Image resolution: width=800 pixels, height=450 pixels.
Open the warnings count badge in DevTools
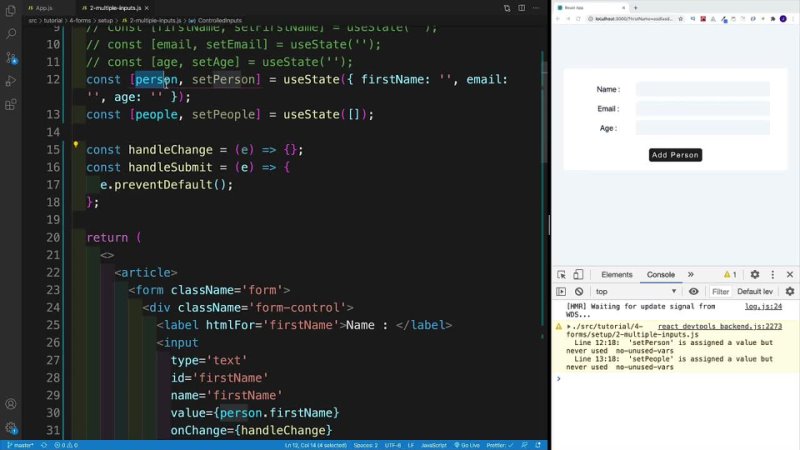coord(730,274)
